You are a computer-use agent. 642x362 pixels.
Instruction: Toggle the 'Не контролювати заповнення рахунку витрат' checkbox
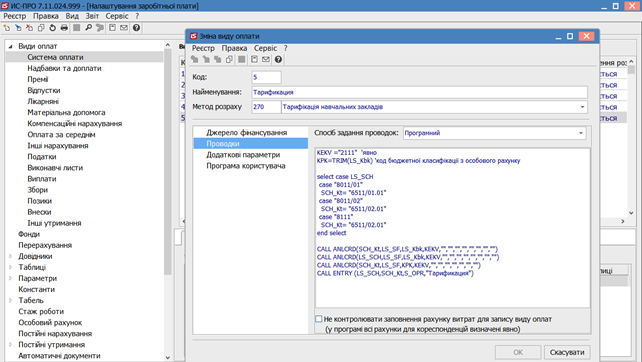[319, 319]
